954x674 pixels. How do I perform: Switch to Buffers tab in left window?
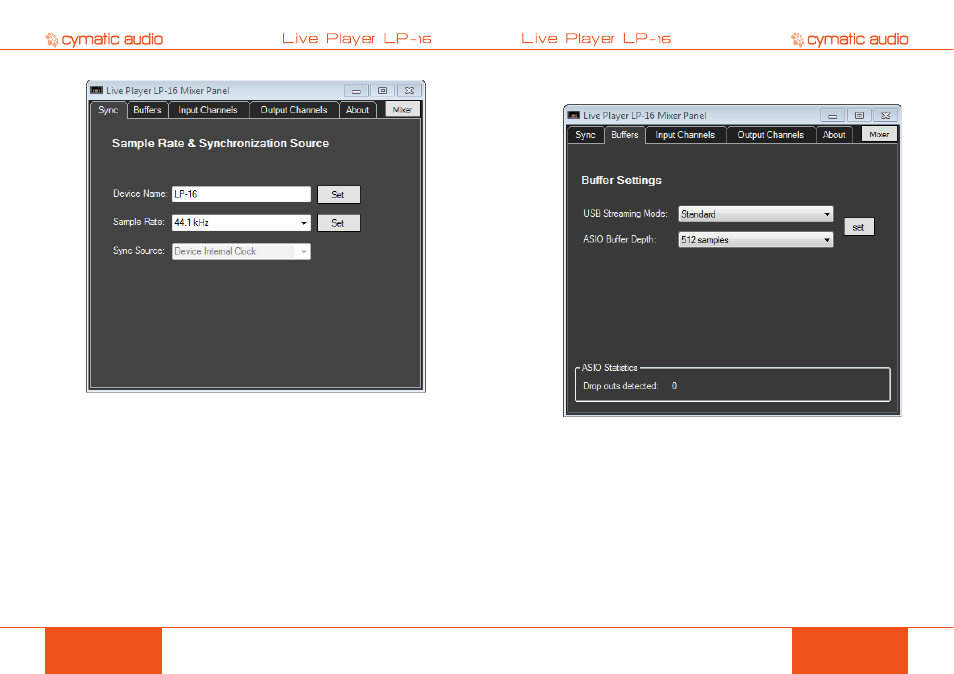[147, 110]
